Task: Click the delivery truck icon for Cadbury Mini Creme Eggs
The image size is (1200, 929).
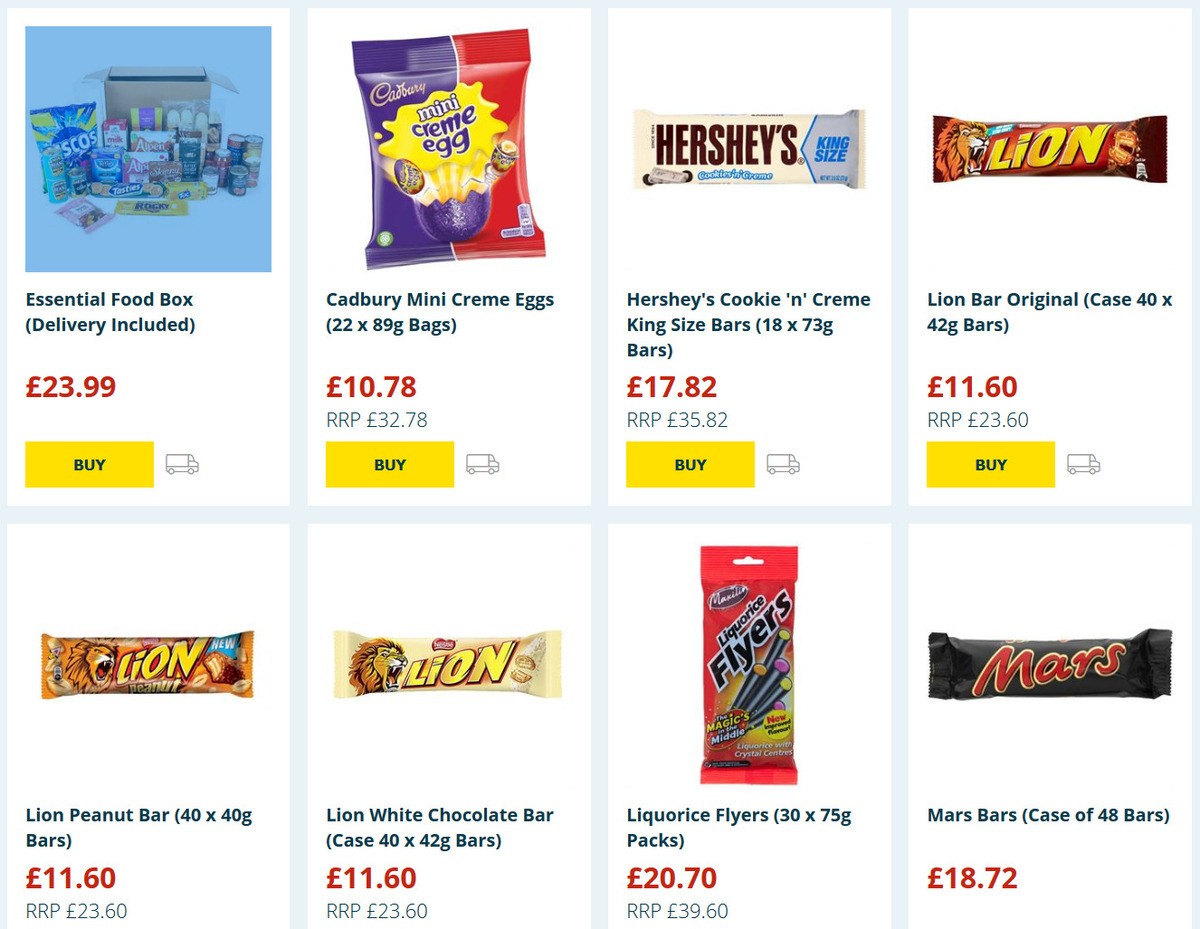Action: pyautogui.click(x=483, y=464)
